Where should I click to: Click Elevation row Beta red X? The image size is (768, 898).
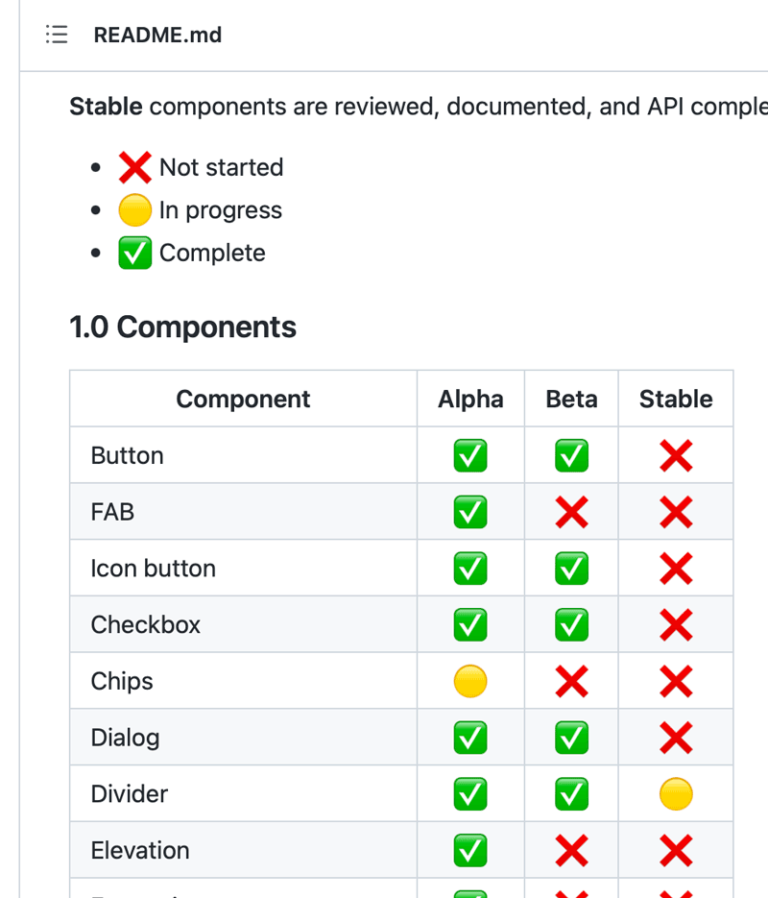572,851
